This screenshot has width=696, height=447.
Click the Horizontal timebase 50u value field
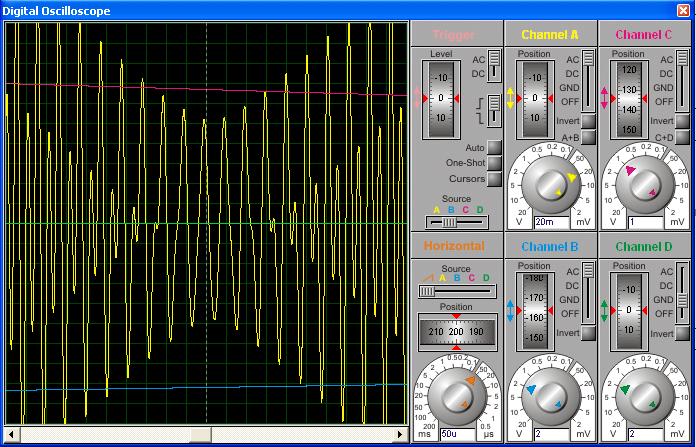point(458,434)
